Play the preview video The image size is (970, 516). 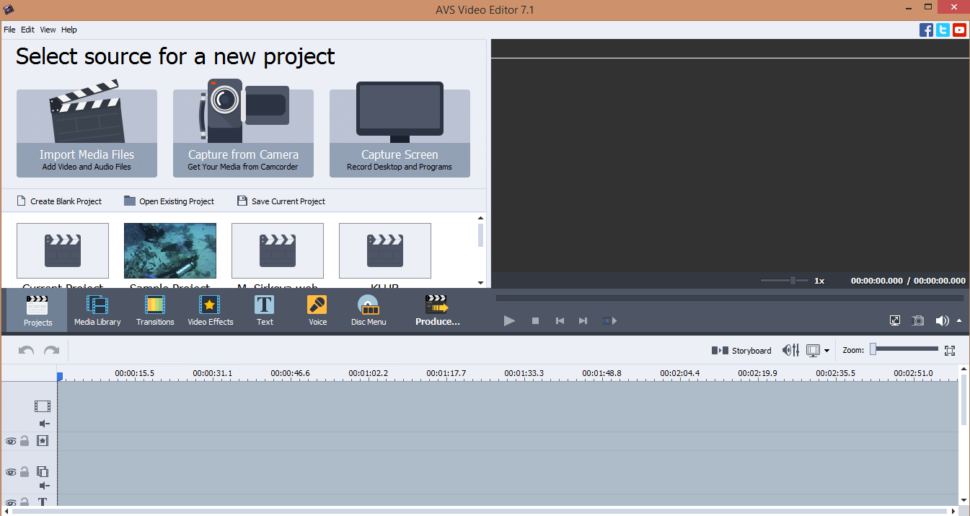(x=509, y=320)
